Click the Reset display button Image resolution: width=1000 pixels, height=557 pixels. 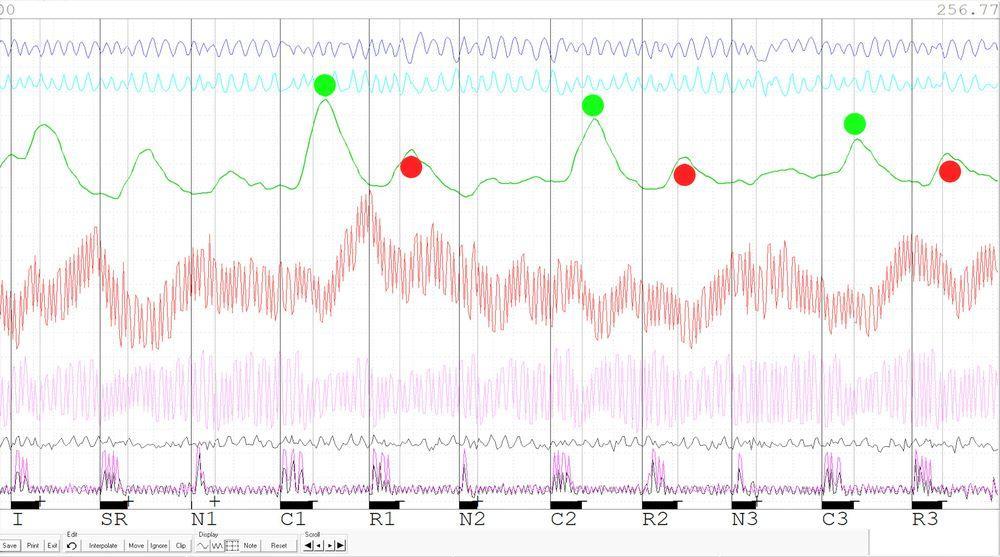pyautogui.click(x=279, y=546)
